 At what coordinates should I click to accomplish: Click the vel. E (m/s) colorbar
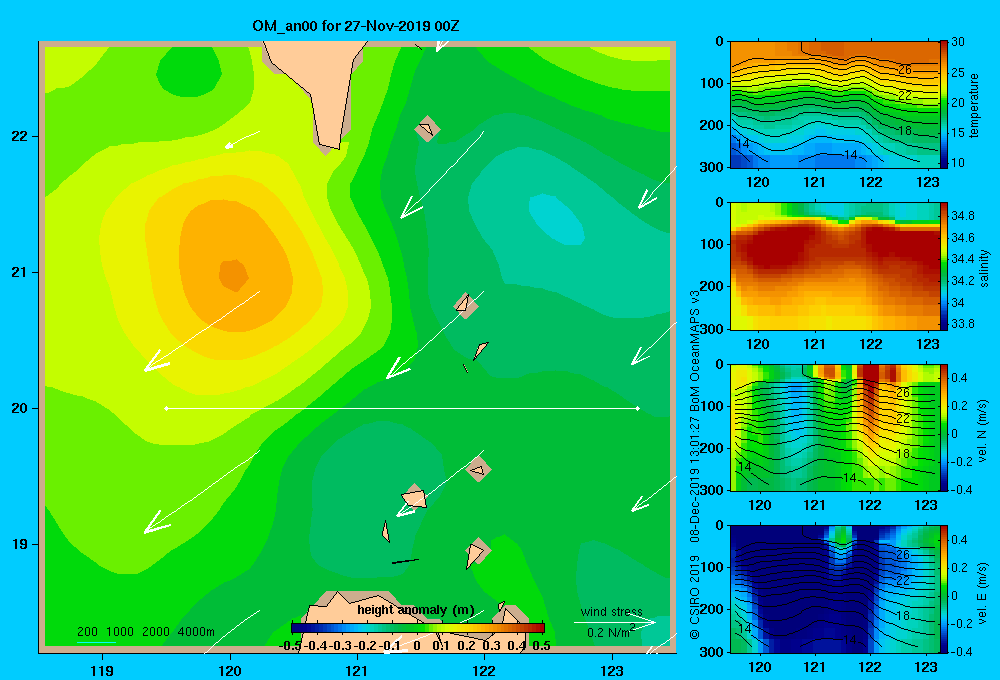(943, 589)
